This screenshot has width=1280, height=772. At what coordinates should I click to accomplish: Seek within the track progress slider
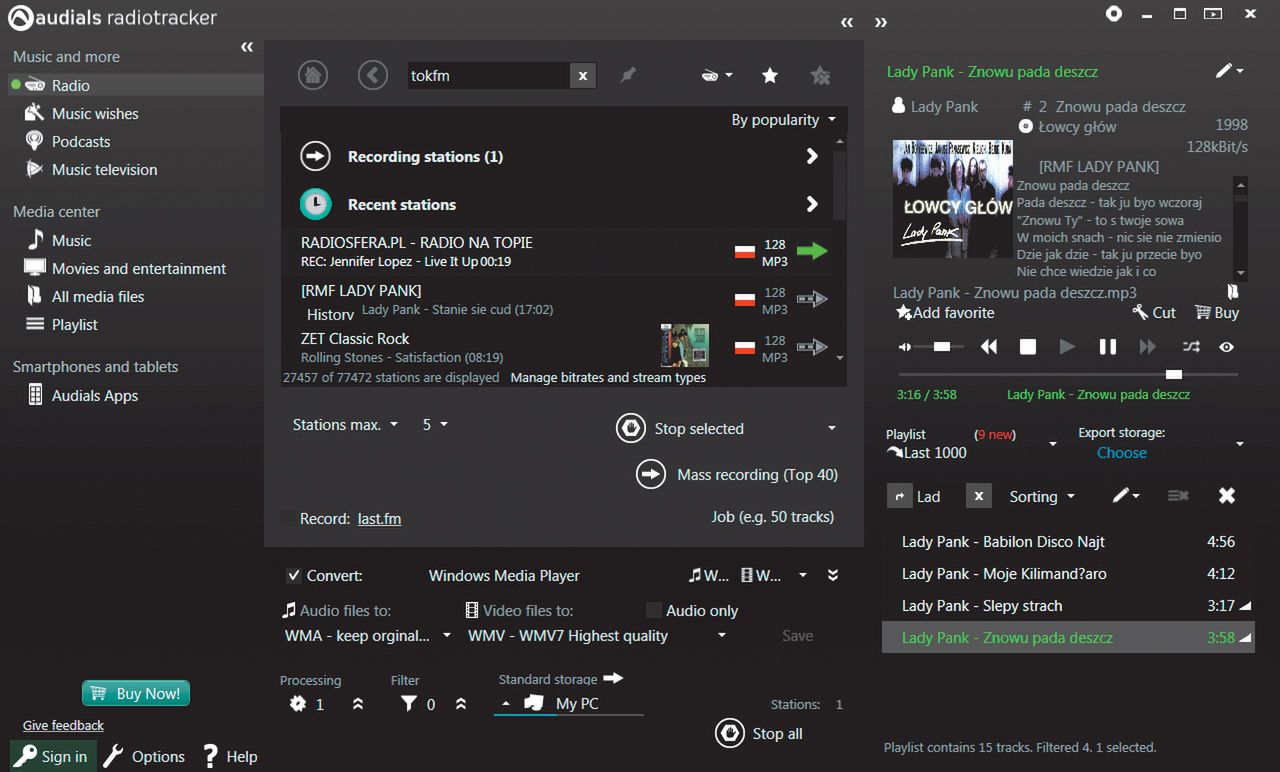click(x=1067, y=374)
